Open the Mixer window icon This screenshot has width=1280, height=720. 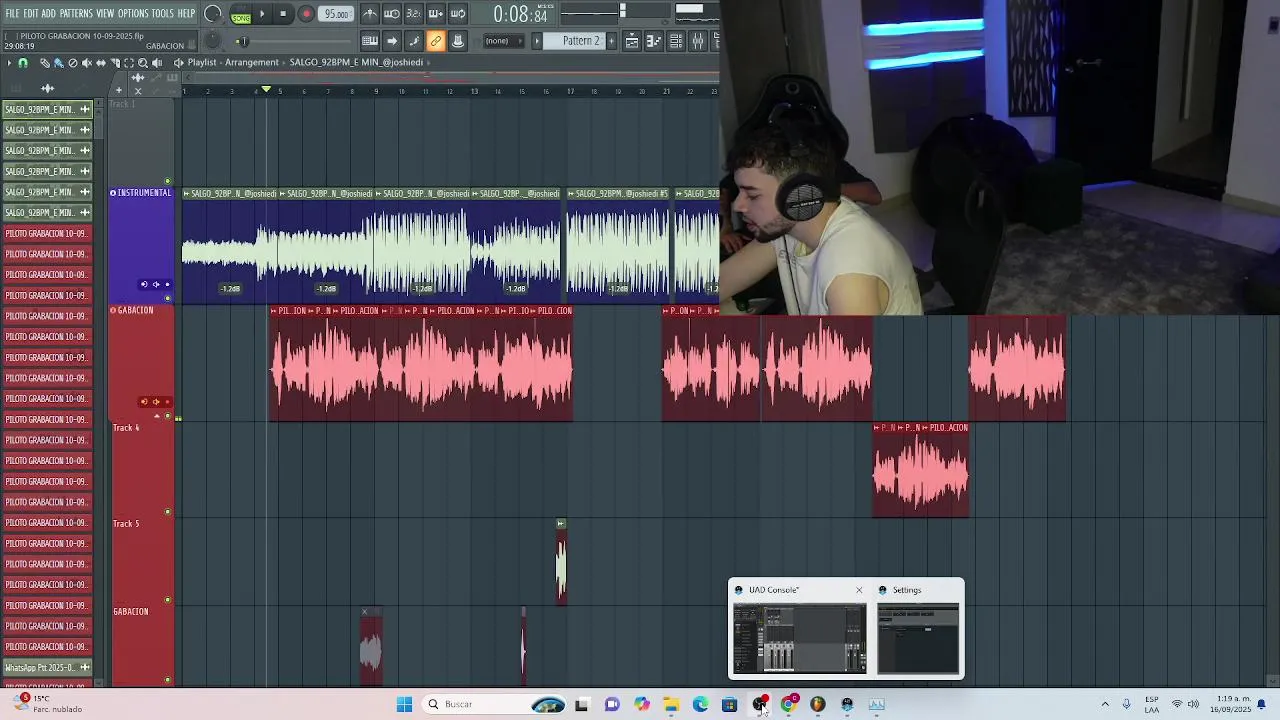(698, 41)
